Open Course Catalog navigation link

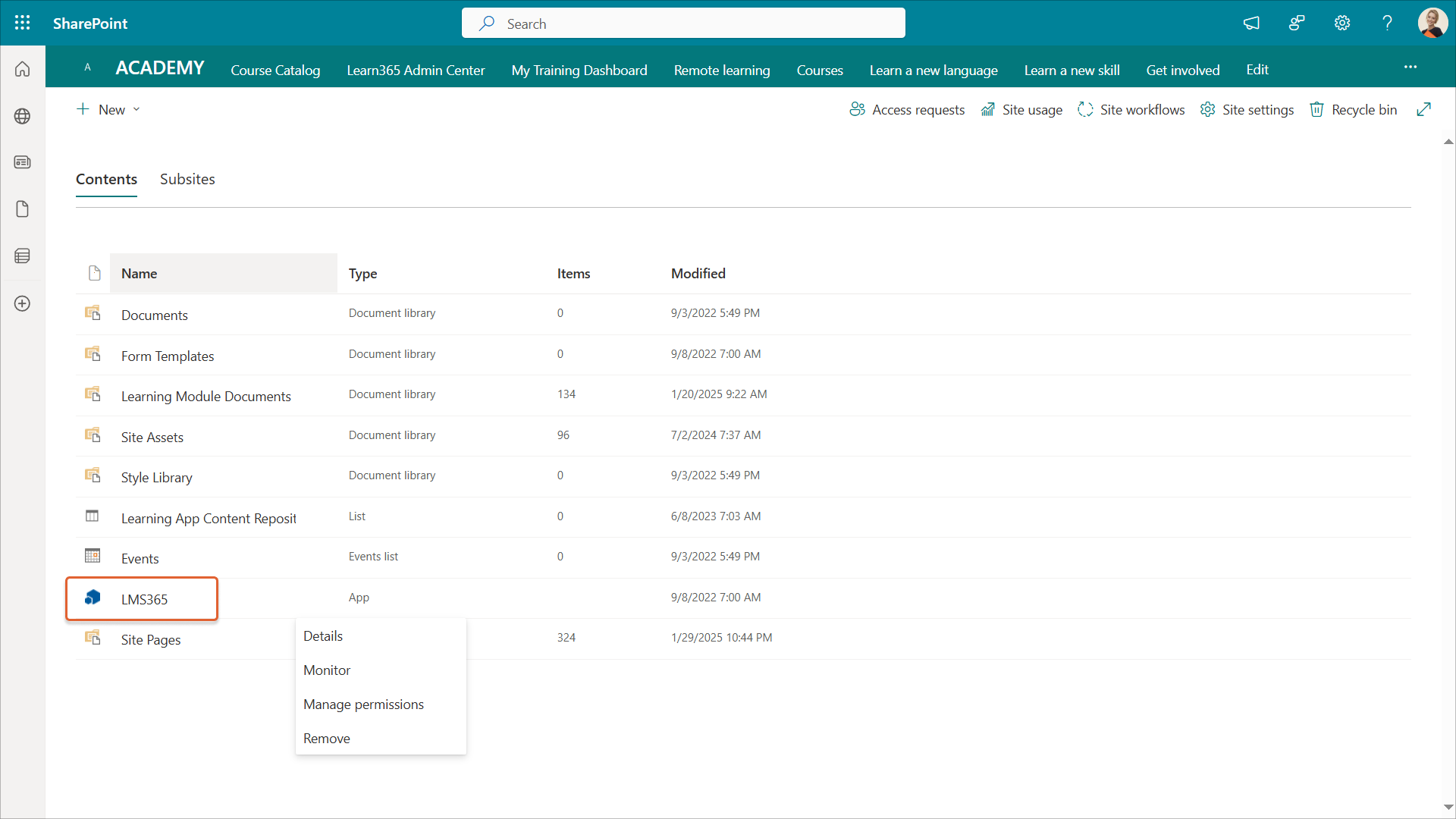[275, 70]
